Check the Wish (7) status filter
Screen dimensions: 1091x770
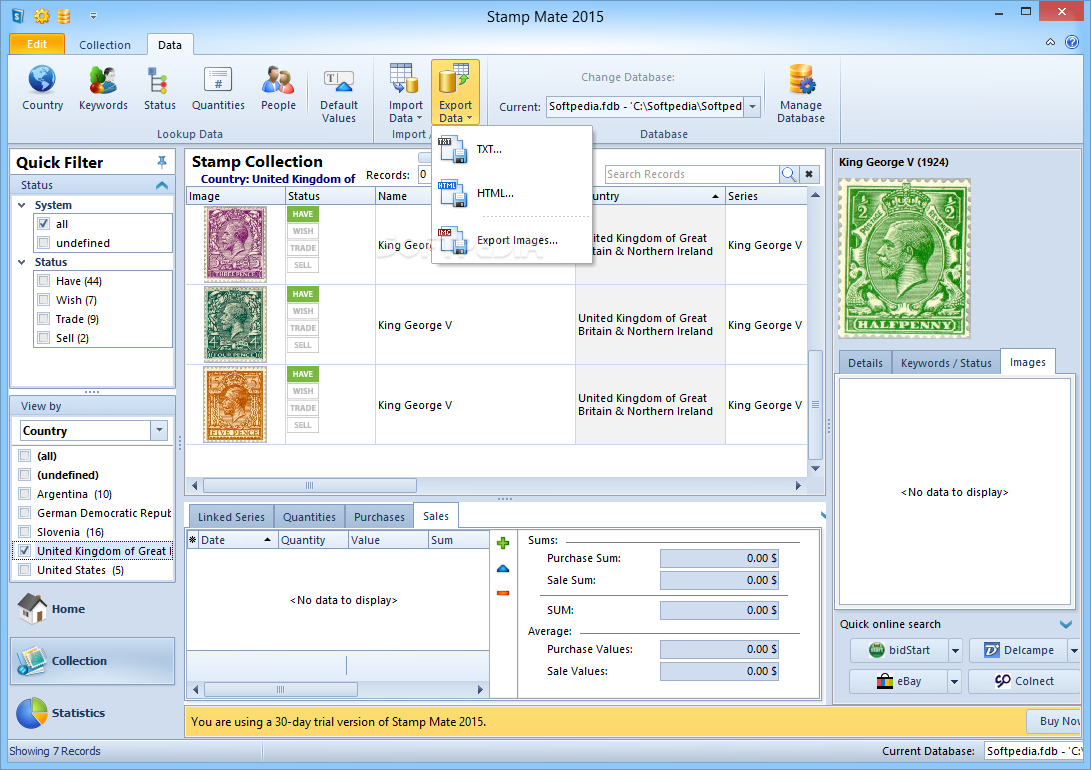[x=44, y=300]
